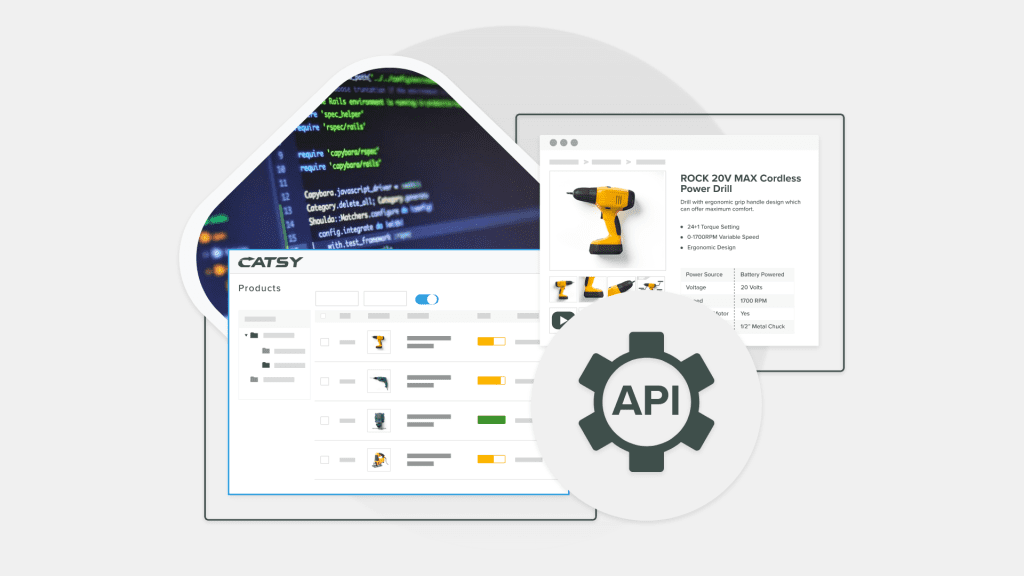Click the CATSY logo

click(x=269, y=262)
